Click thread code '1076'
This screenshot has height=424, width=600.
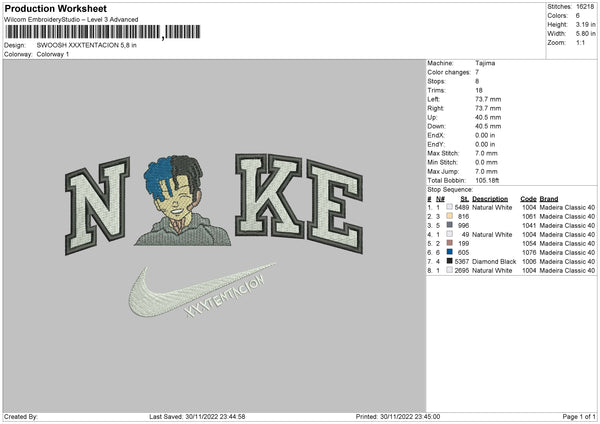click(529, 253)
